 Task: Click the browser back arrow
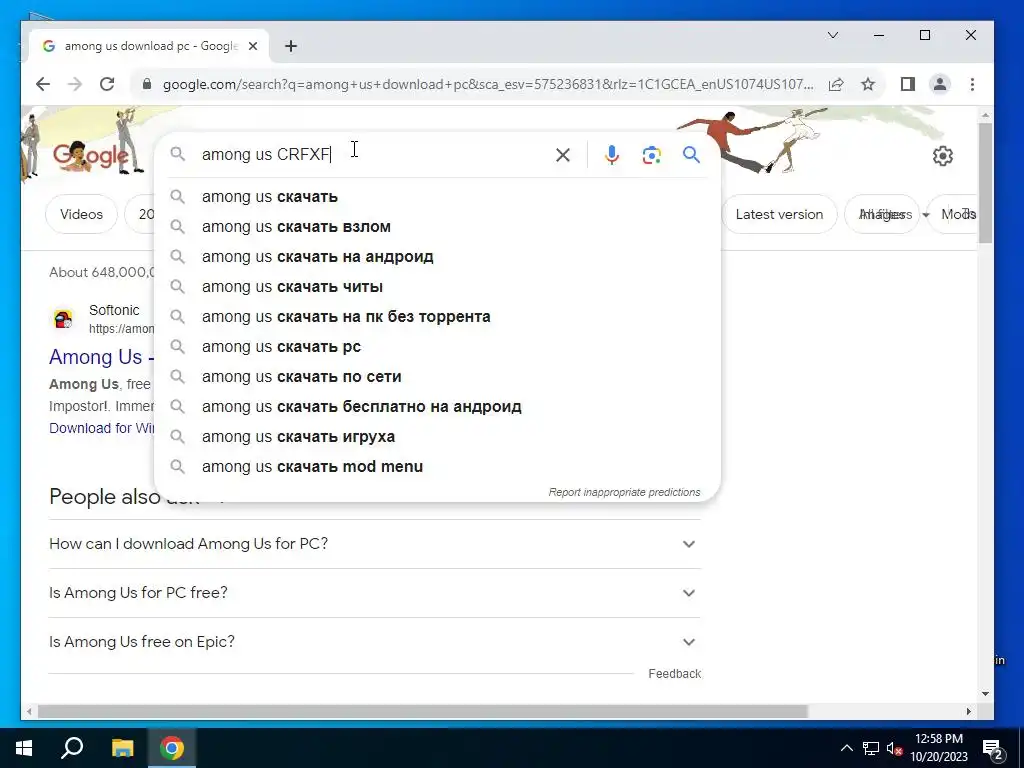[x=43, y=84]
